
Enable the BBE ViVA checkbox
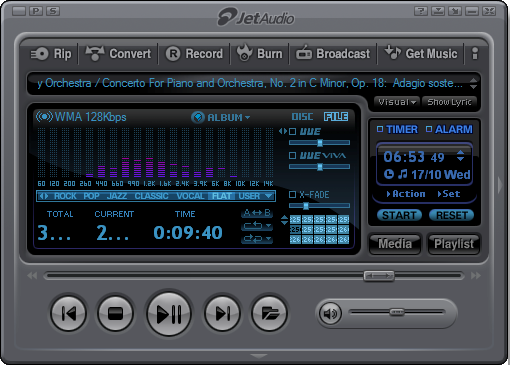pos(292,156)
